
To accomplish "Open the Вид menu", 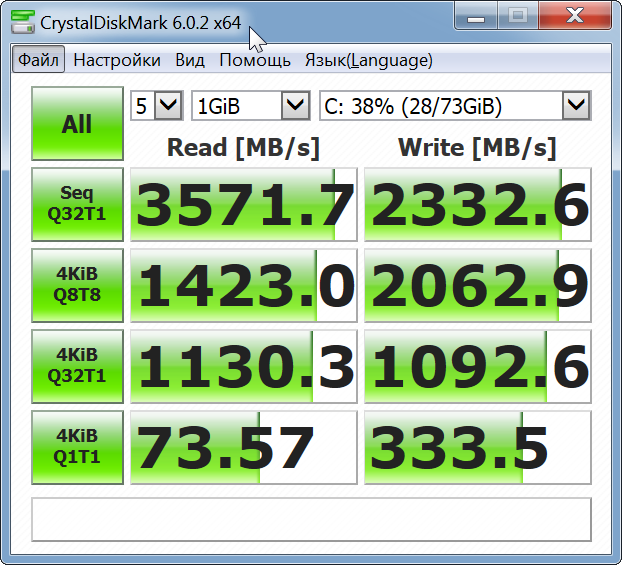I will click(190, 60).
